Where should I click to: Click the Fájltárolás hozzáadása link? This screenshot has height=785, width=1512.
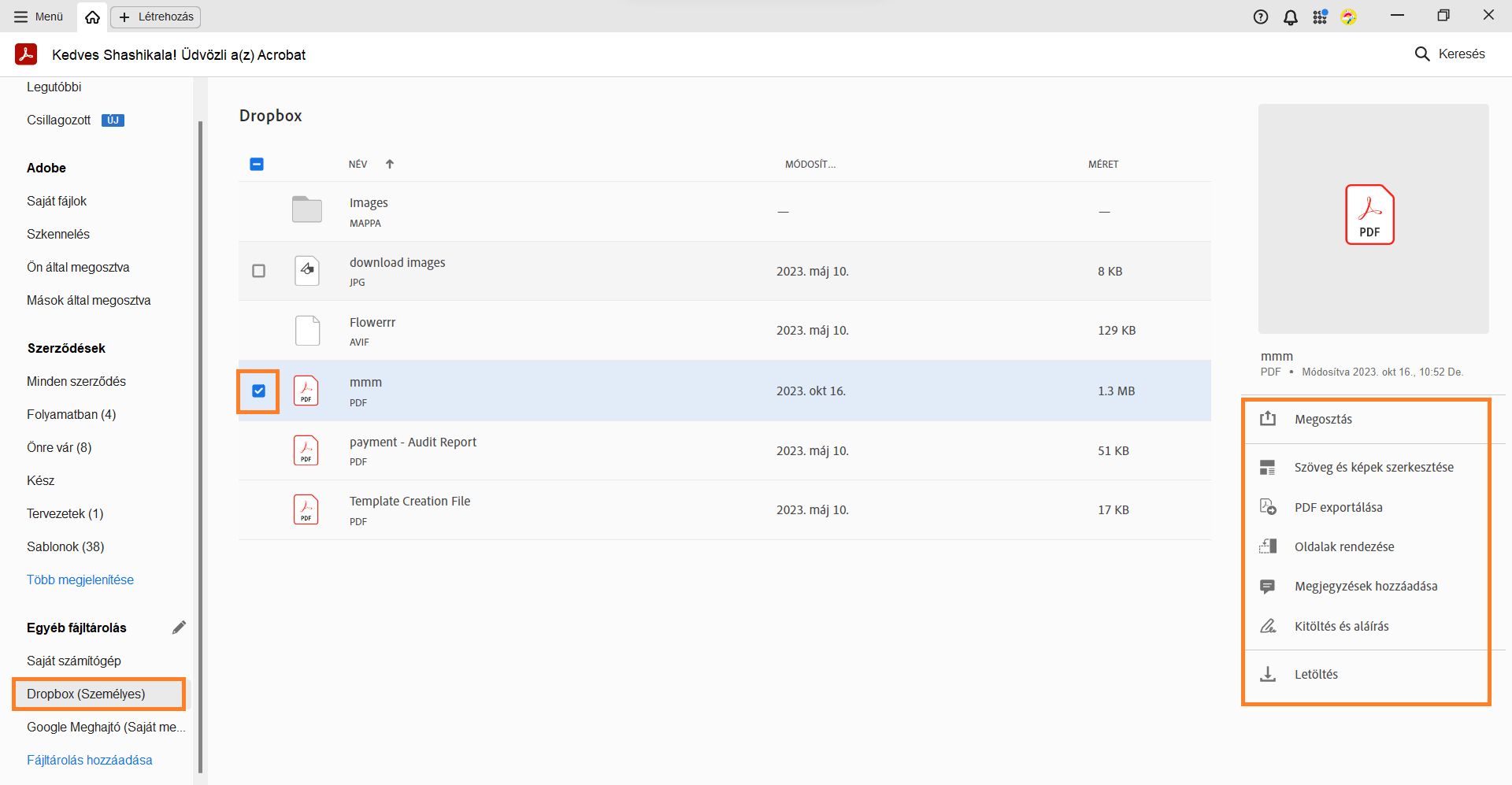point(90,760)
